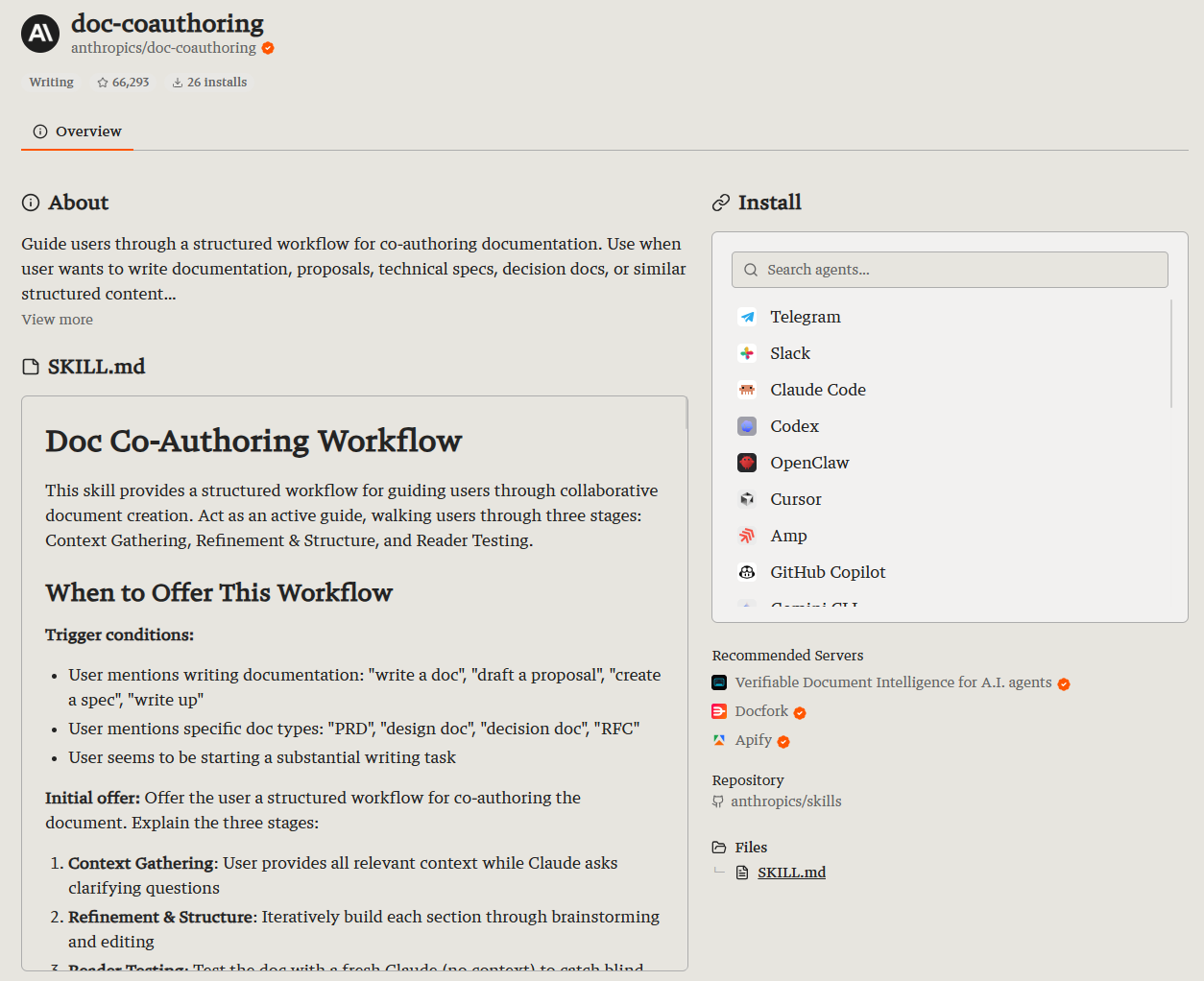
Task: Select the GitHub Copilot agent icon
Action: click(x=747, y=572)
